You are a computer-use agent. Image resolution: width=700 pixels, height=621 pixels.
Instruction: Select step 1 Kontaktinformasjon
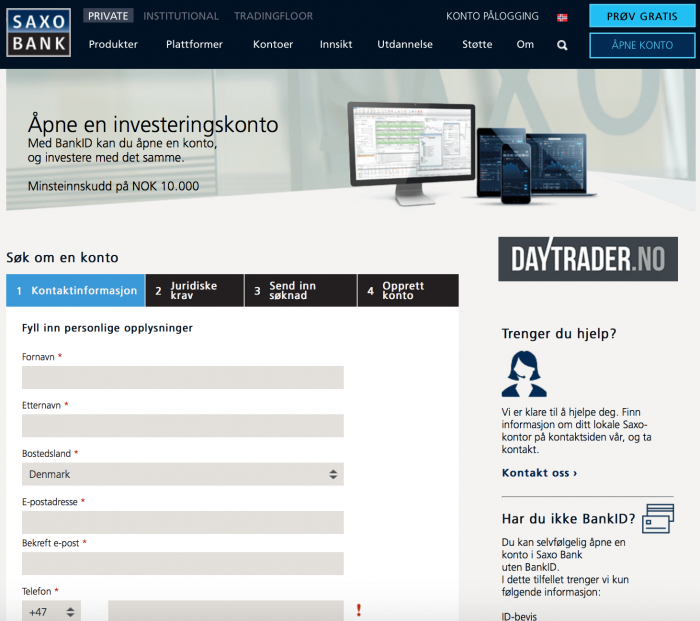(x=75, y=290)
